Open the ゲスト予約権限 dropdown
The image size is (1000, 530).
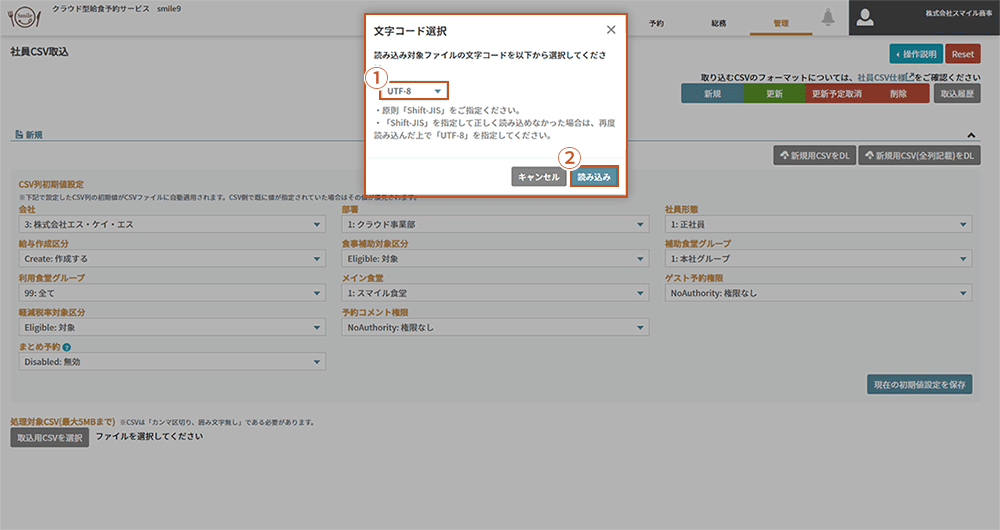818,294
